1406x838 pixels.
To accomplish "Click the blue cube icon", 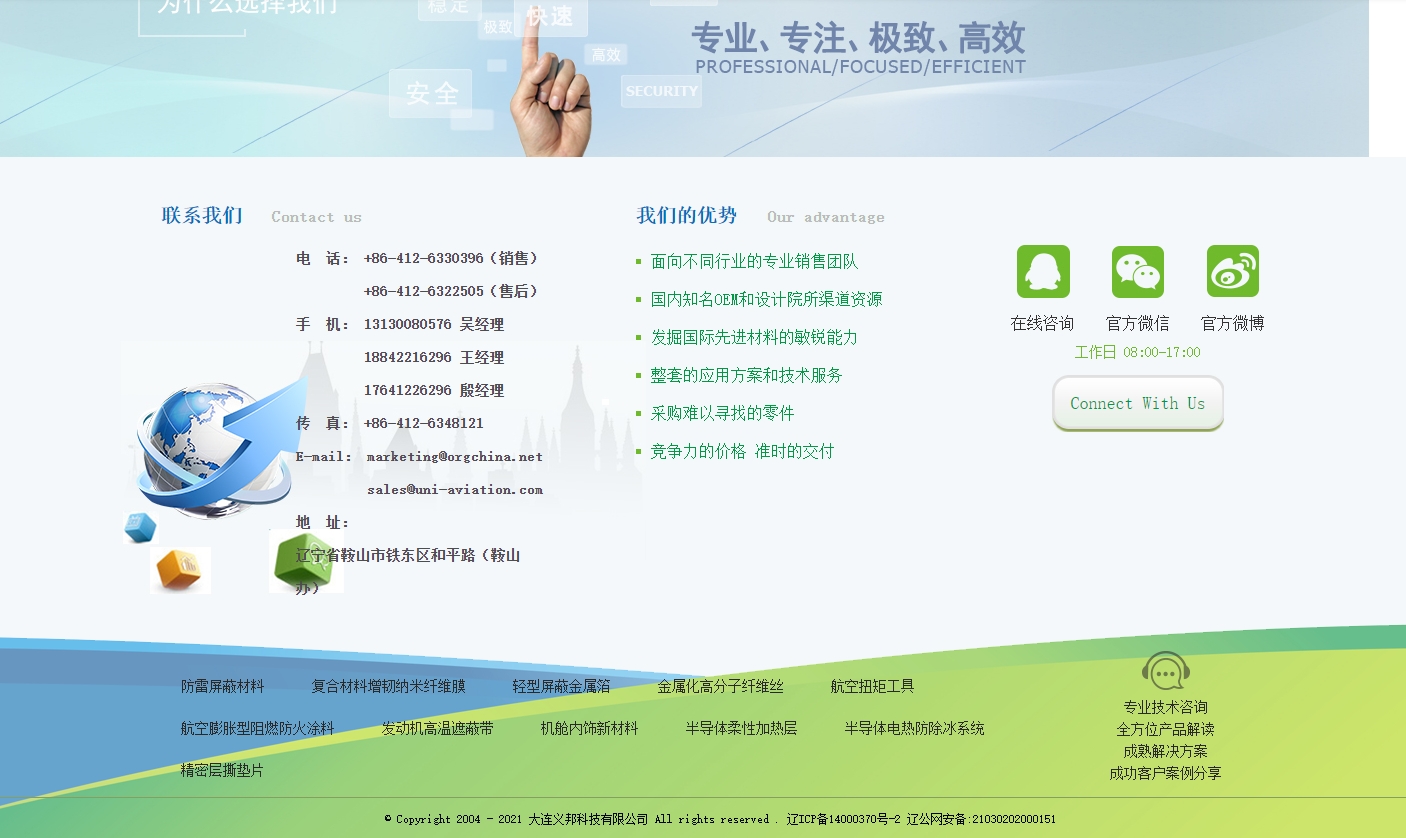I will tap(139, 527).
